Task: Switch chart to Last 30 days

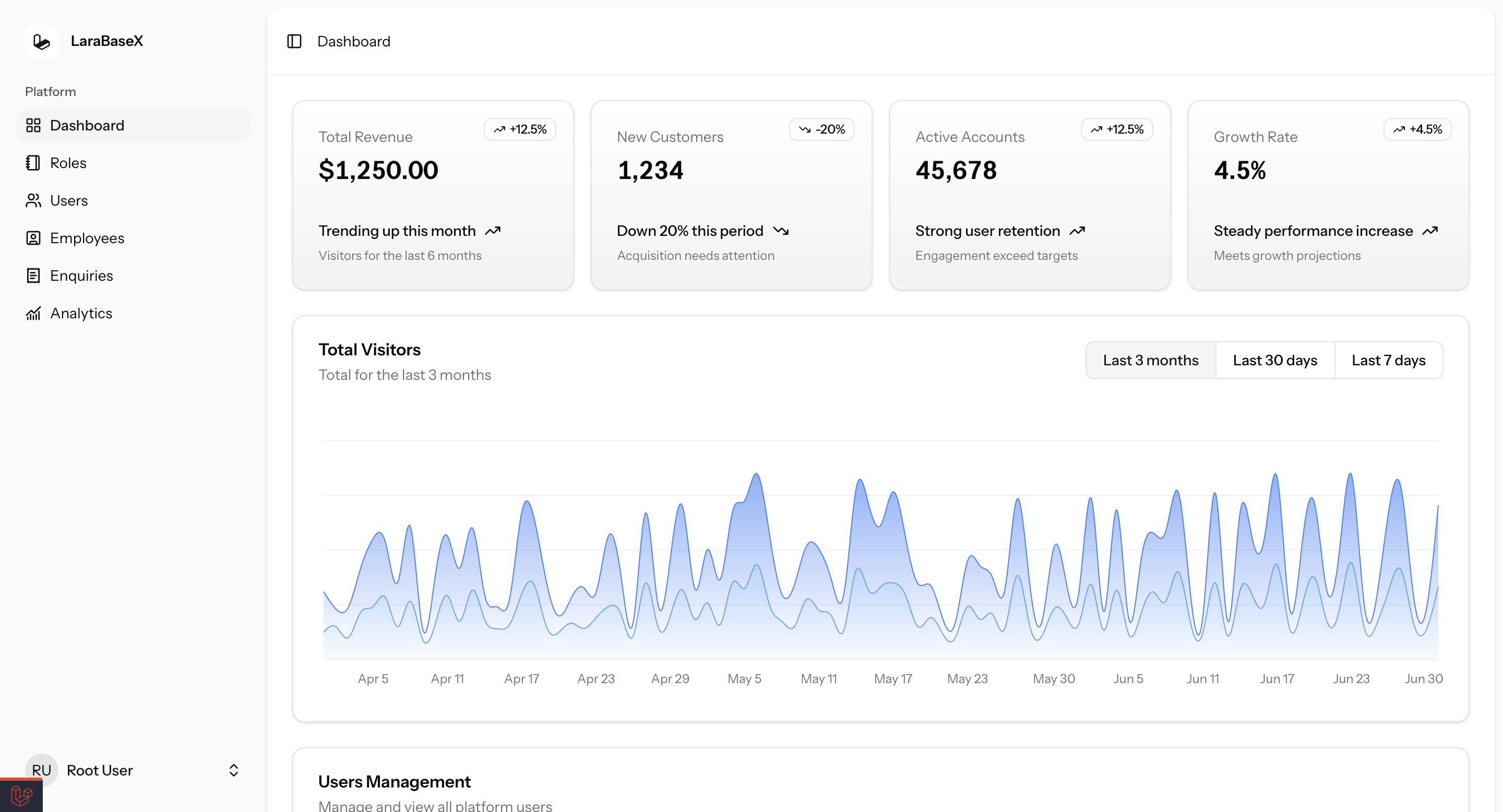Action: 1275,360
